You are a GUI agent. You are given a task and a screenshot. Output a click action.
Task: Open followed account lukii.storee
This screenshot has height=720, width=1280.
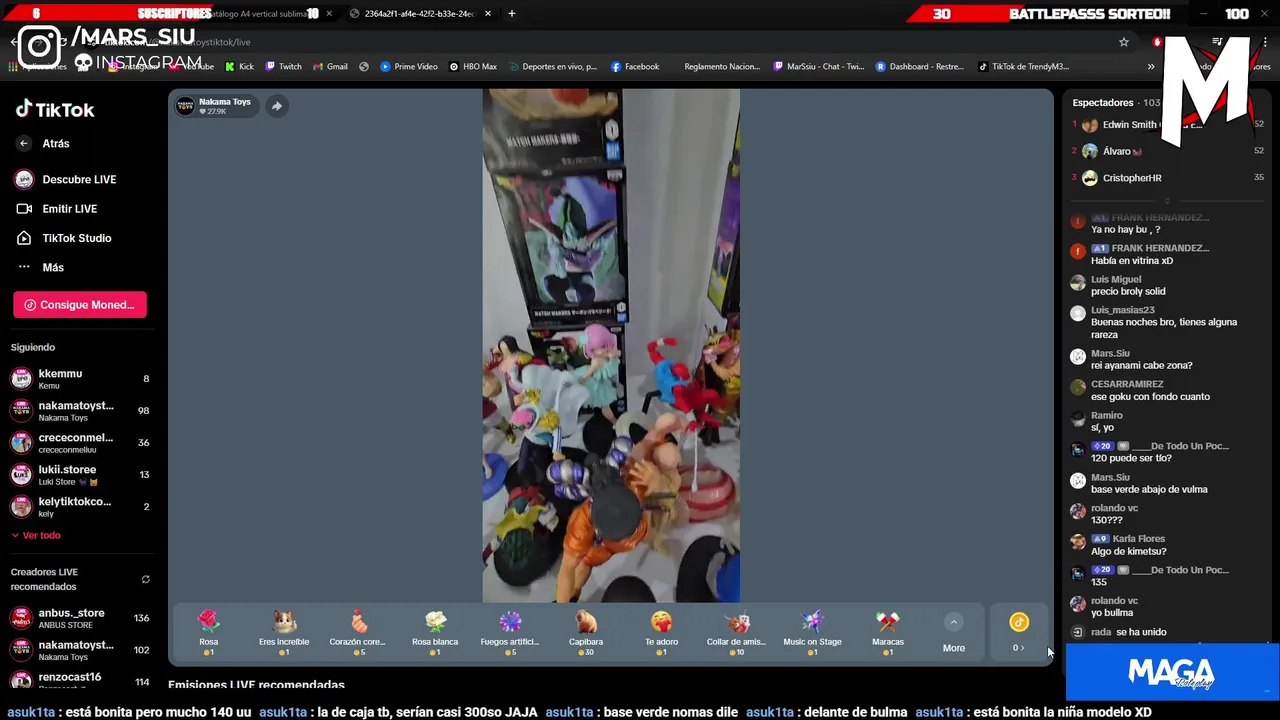coord(80,474)
